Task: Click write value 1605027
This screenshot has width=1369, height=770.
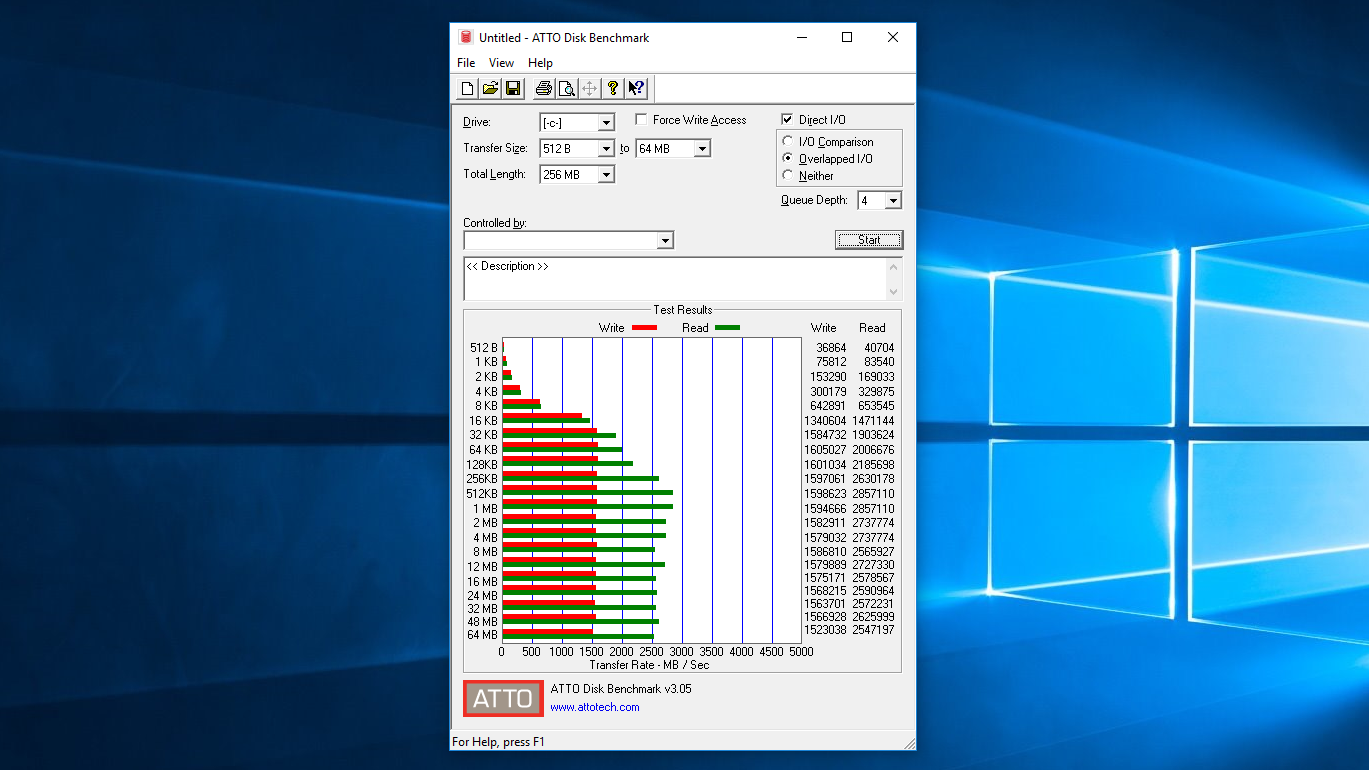Action: 825,450
